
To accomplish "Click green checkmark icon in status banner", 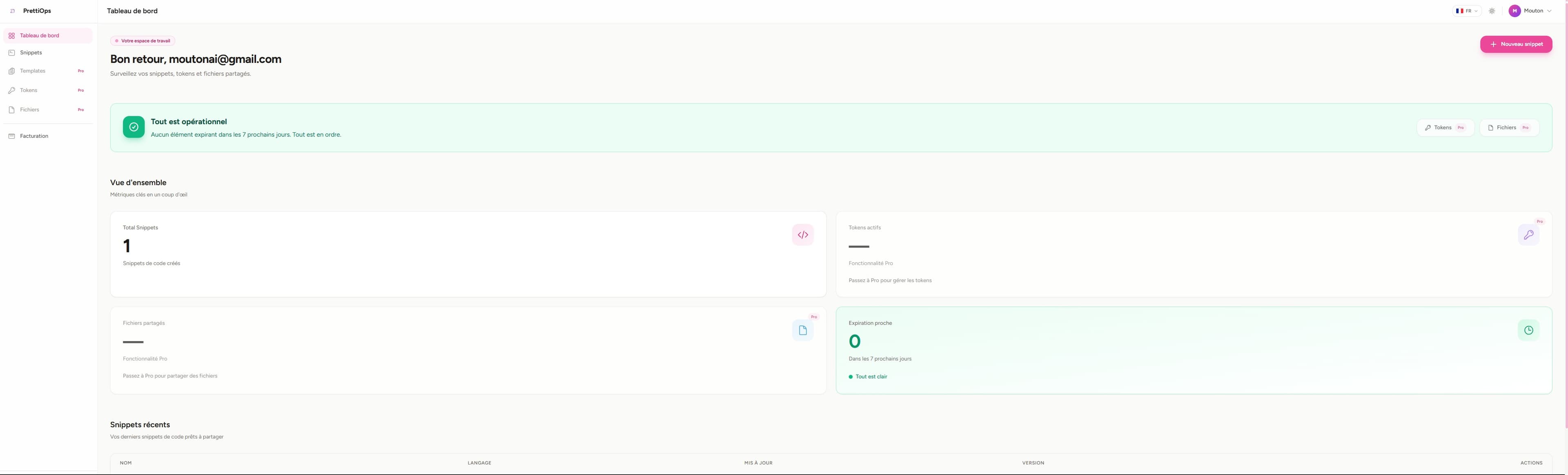I will (x=133, y=127).
